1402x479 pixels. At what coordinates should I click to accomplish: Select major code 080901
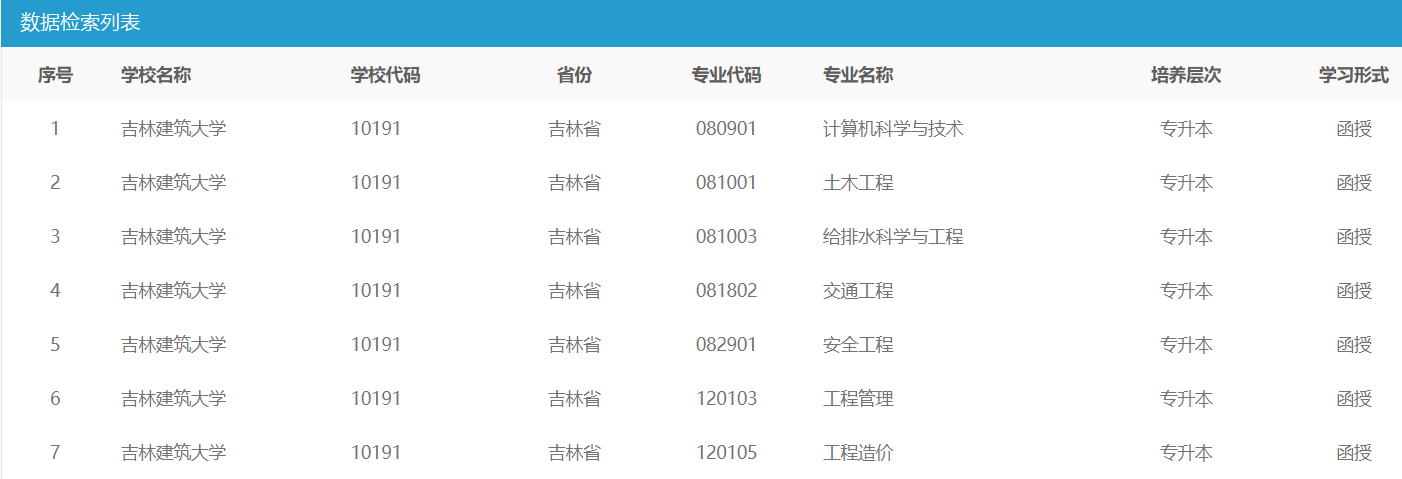pos(727,129)
